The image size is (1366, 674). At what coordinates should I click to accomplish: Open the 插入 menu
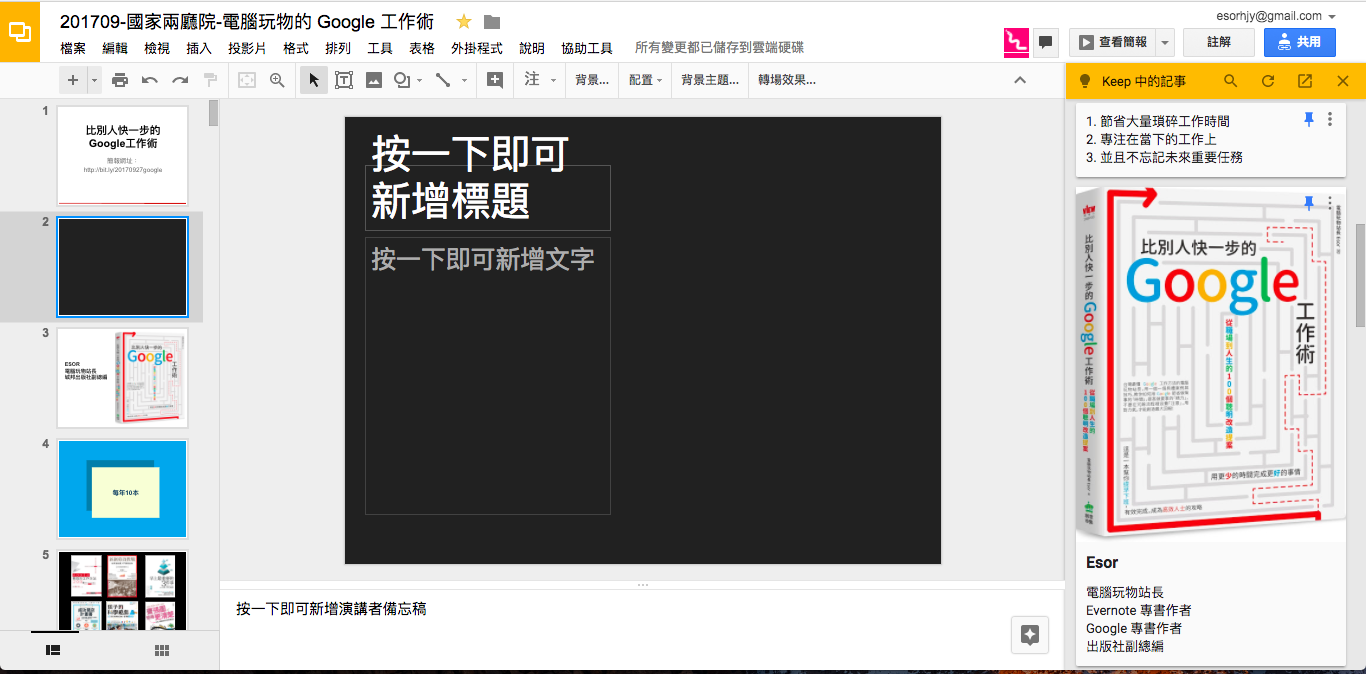tap(199, 48)
